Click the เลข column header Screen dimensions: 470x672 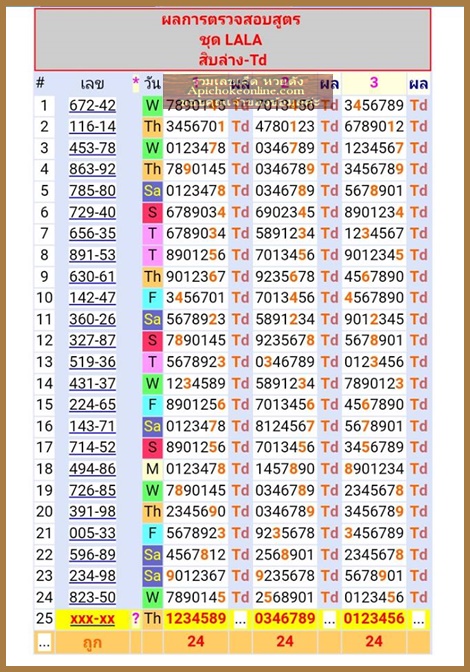pos(93,84)
